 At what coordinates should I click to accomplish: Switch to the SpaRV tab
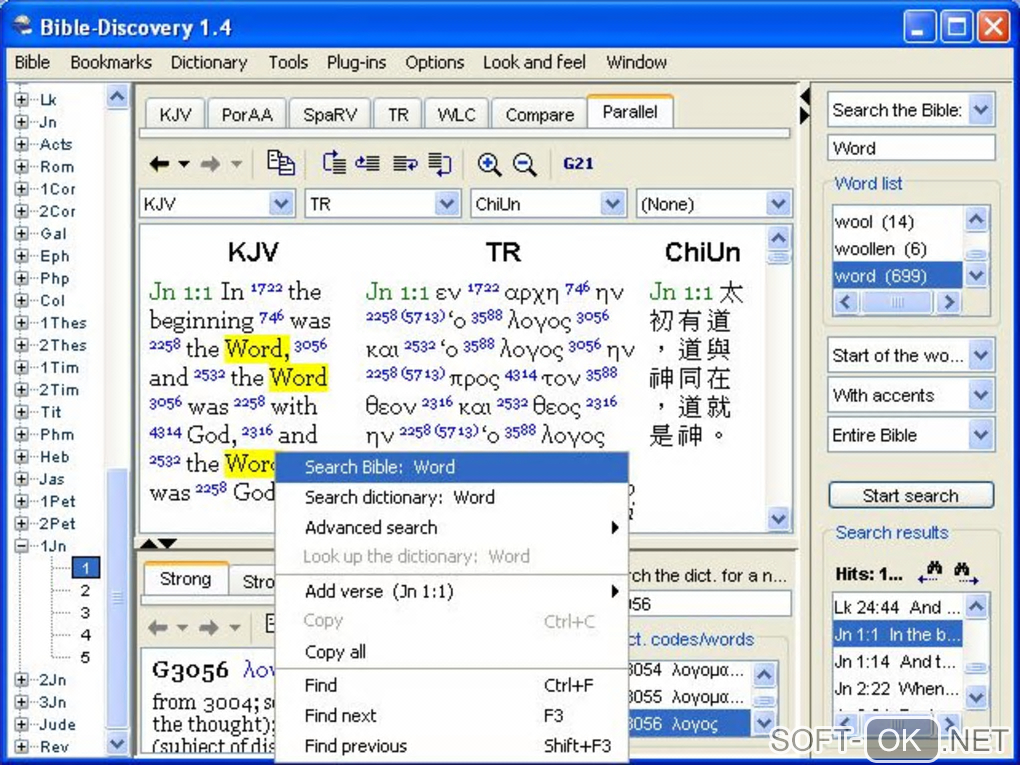point(330,114)
